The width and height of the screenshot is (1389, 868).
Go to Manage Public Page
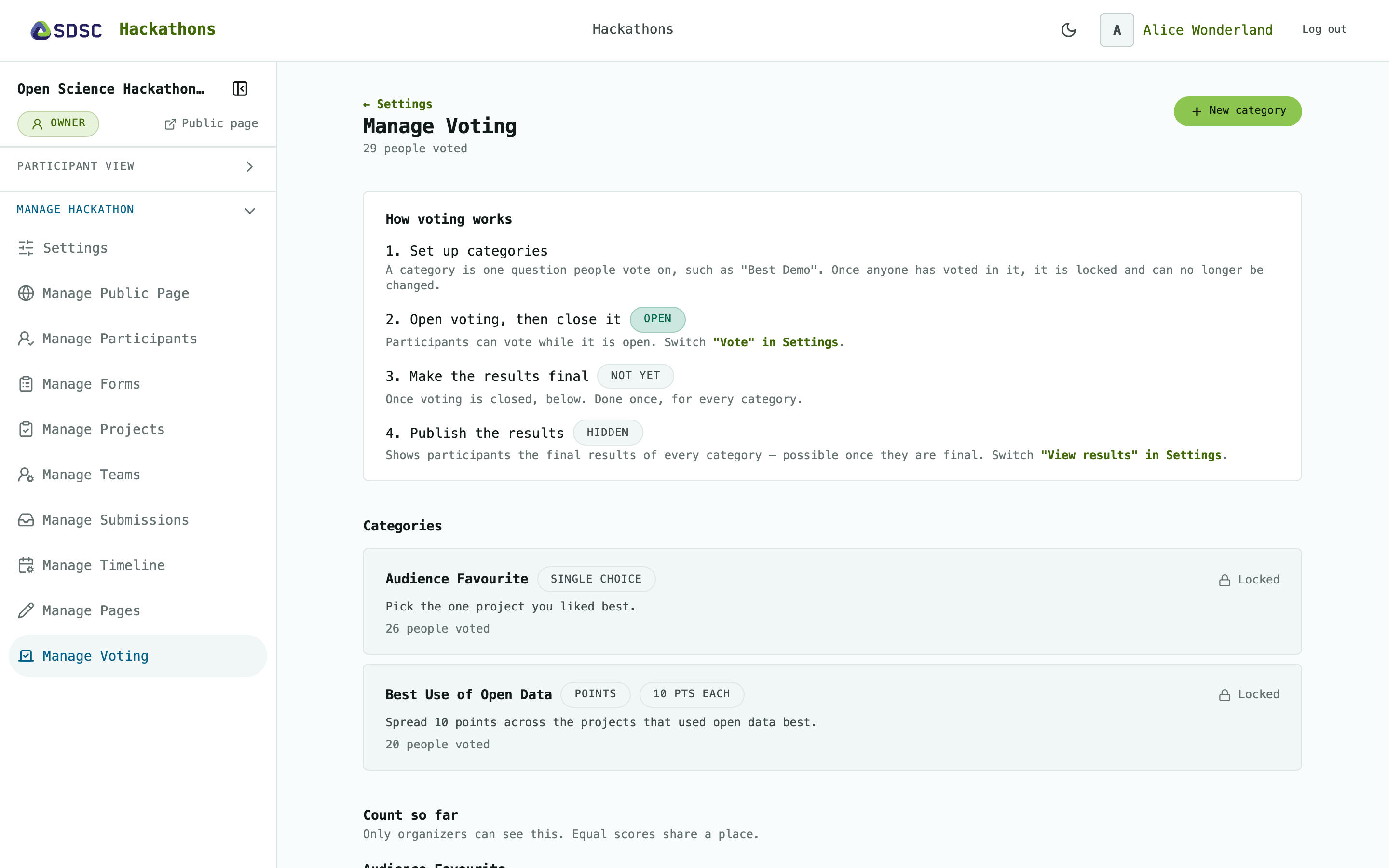[138, 293]
